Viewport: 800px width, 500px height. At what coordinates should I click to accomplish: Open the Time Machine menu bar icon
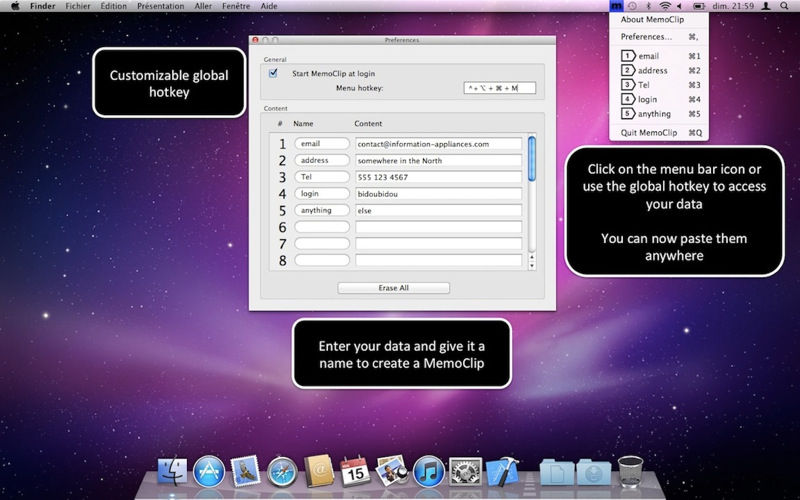pyautogui.click(x=632, y=6)
